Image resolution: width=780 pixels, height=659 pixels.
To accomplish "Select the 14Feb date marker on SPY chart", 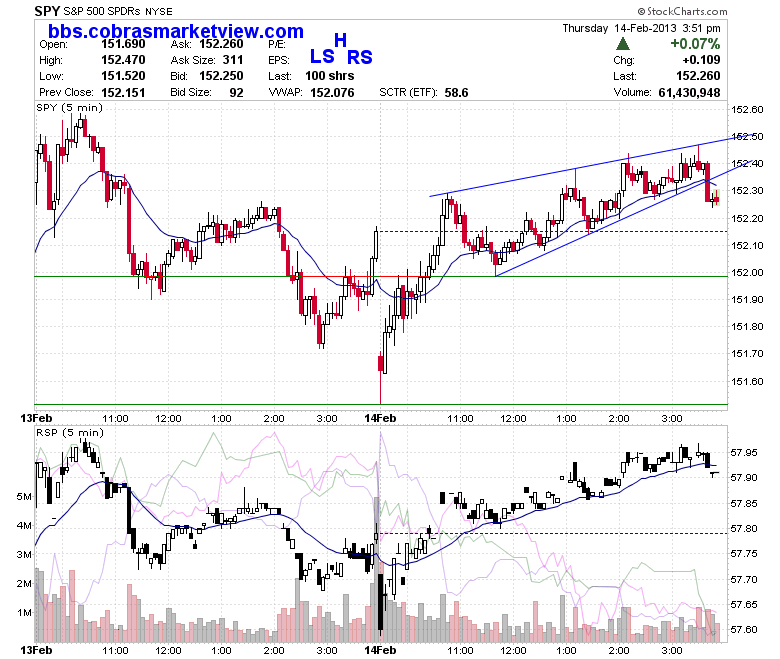I will tap(380, 418).
